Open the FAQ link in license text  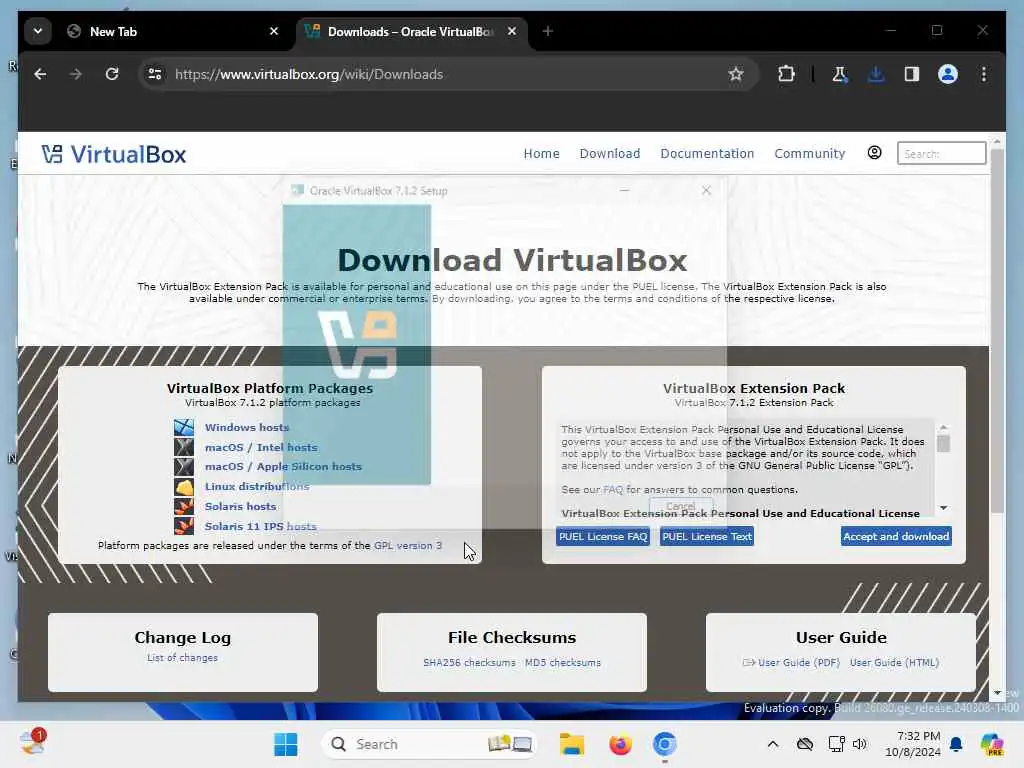point(613,490)
